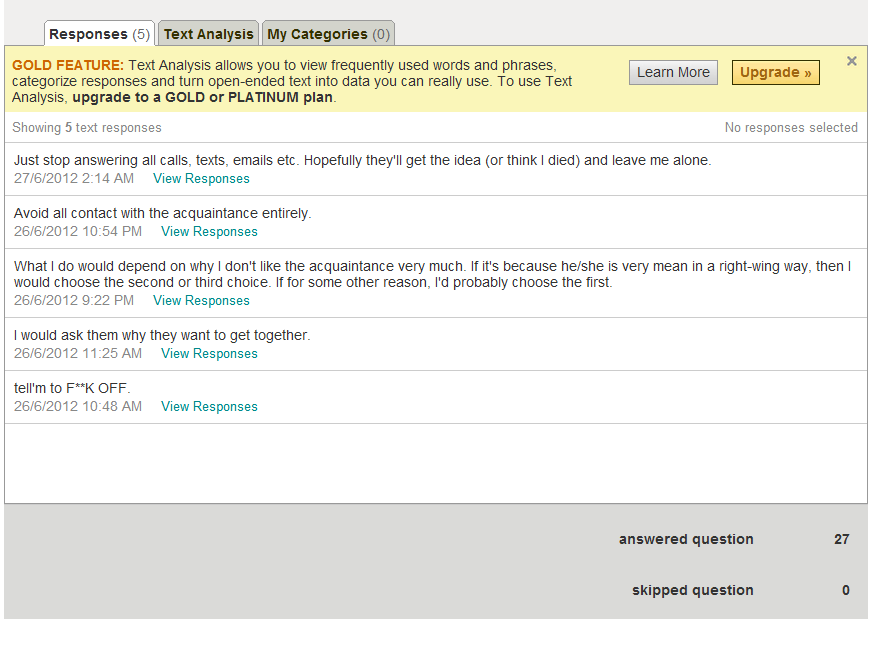View Responses for 27/6/2012 2:14 AM entry
This screenshot has width=883, height=651.
click(x=201, y=179)
